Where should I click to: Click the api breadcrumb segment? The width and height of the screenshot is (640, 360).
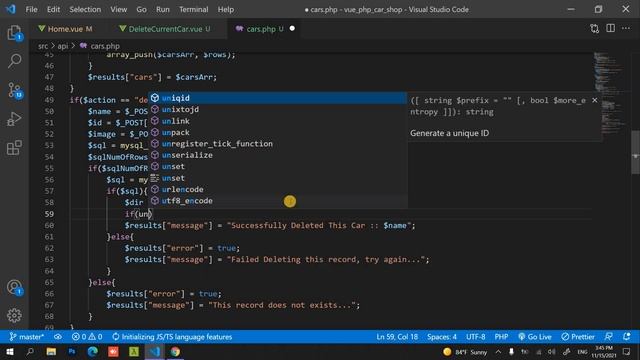tap(62, 46)
